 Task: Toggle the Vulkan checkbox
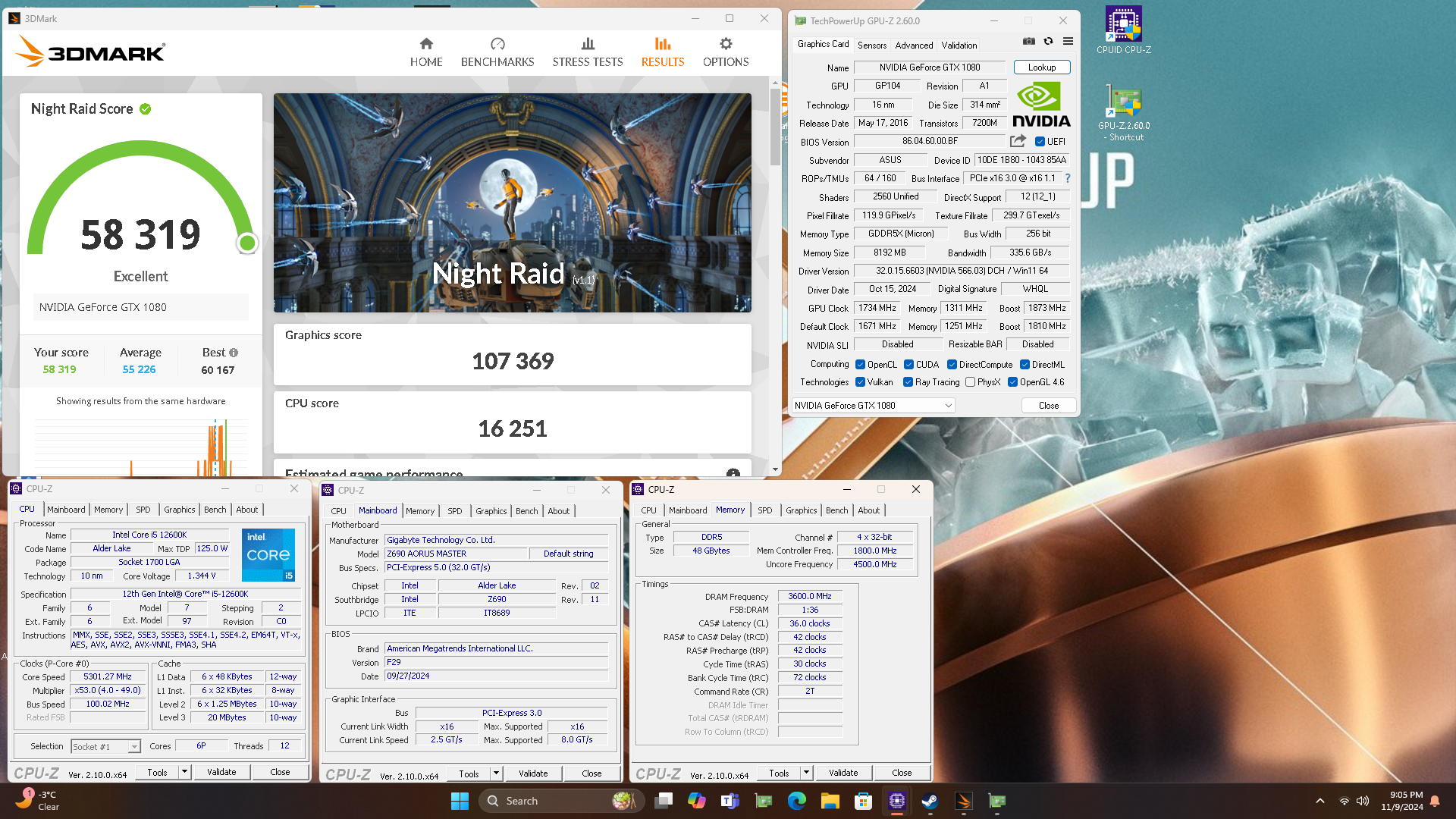(860, 382)
